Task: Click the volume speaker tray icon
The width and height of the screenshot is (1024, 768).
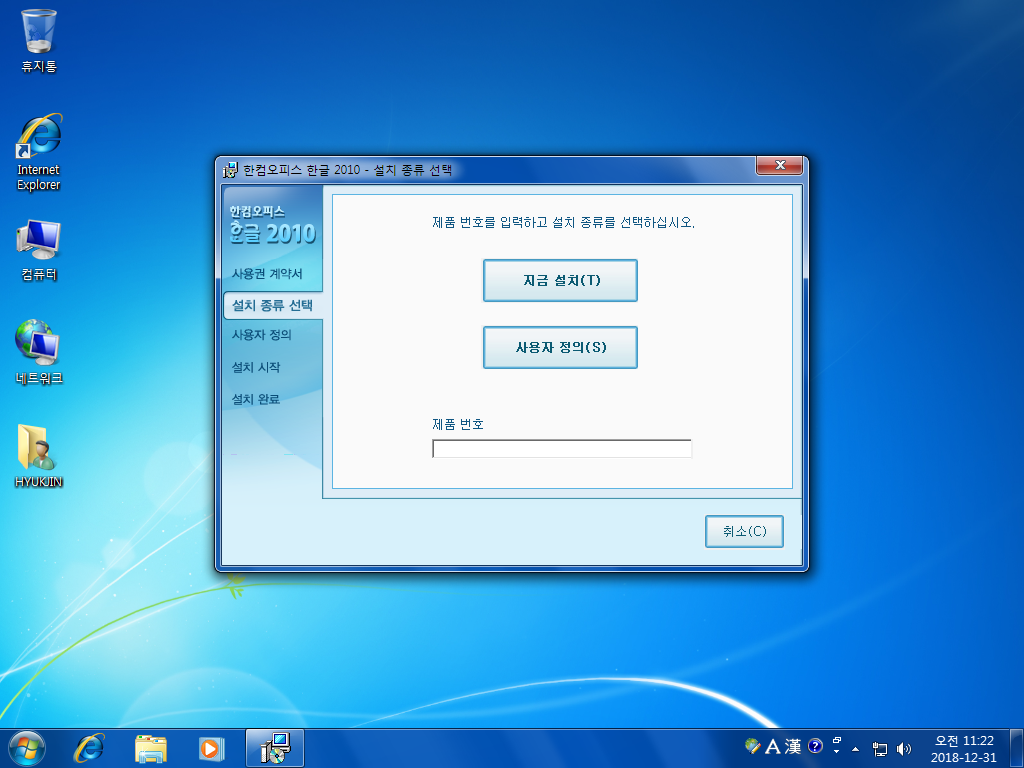Action: point(904,749)
